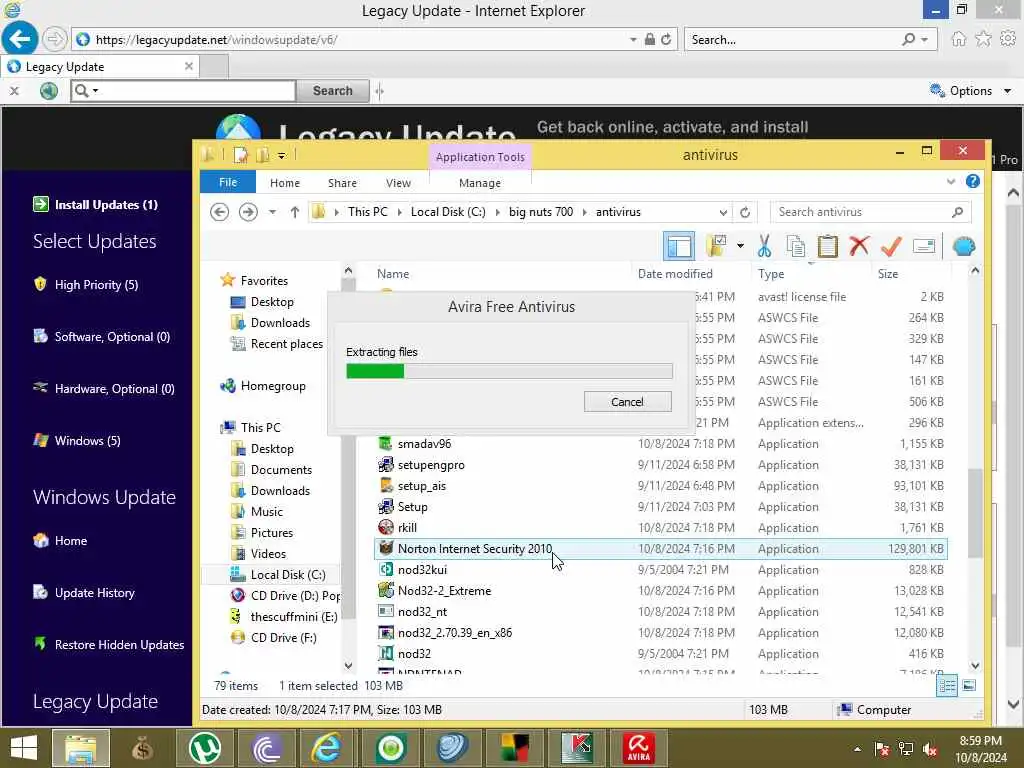Click the blue shell icon in Explorer toolbar
Screen dimensions: 1024x768
click(964, 246)
